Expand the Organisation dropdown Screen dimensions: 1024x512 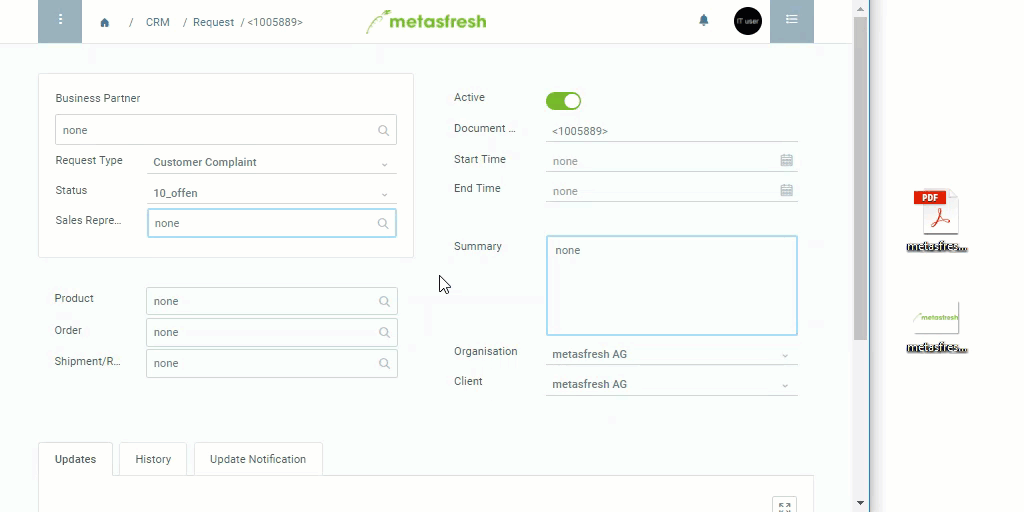[671, 355]
